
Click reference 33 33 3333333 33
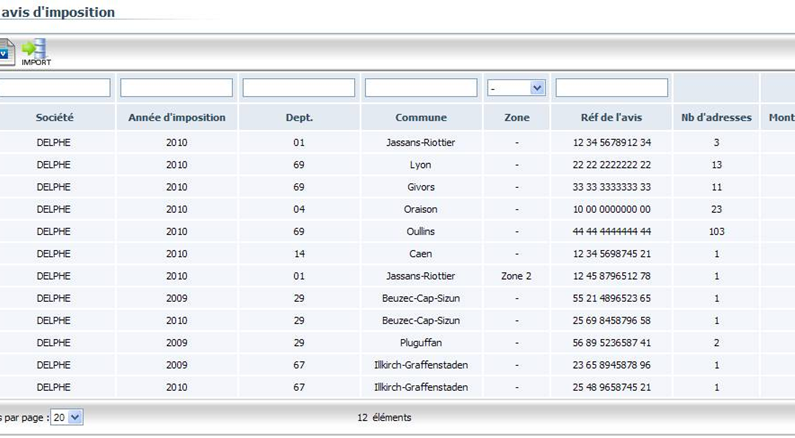tap(611, 187)
